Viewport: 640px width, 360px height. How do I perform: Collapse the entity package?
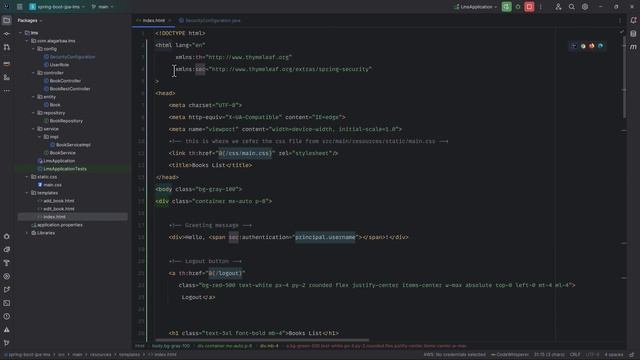coord(33,97)
